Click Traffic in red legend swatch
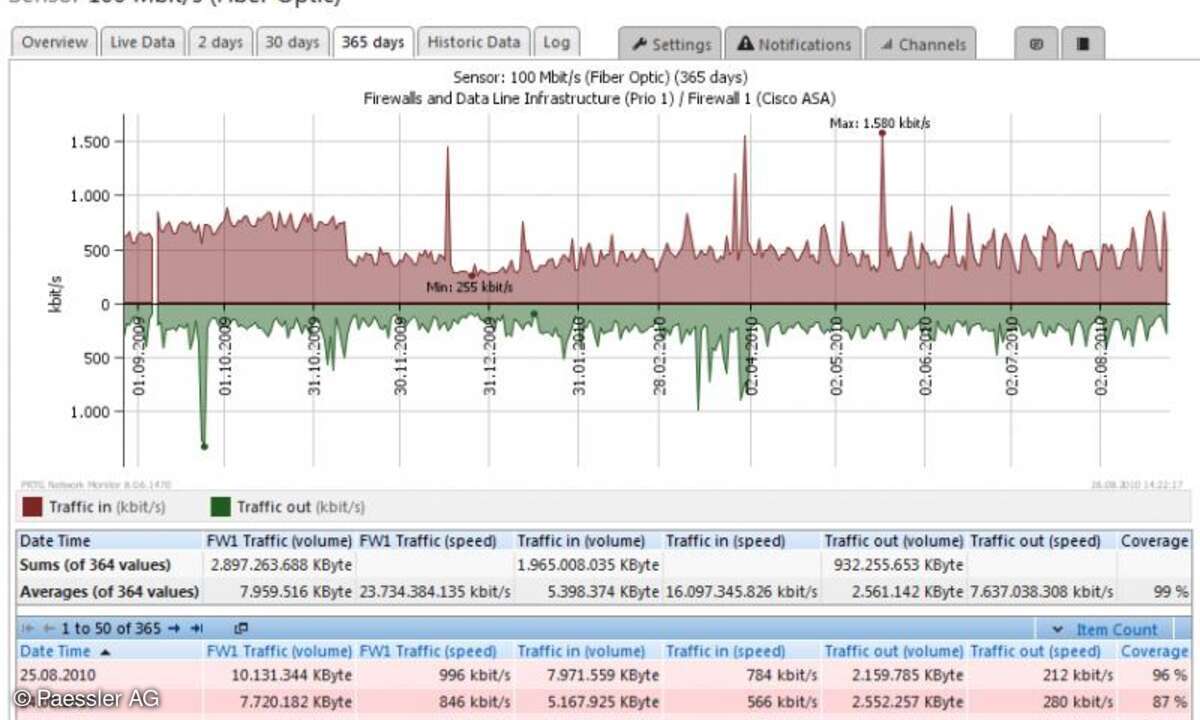This screenshot has height=720, width=1200. click(x=34, y=507)
